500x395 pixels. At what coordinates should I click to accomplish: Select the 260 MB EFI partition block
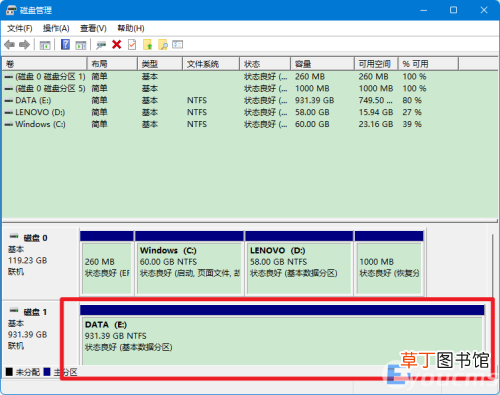click(x=107, y=263)
